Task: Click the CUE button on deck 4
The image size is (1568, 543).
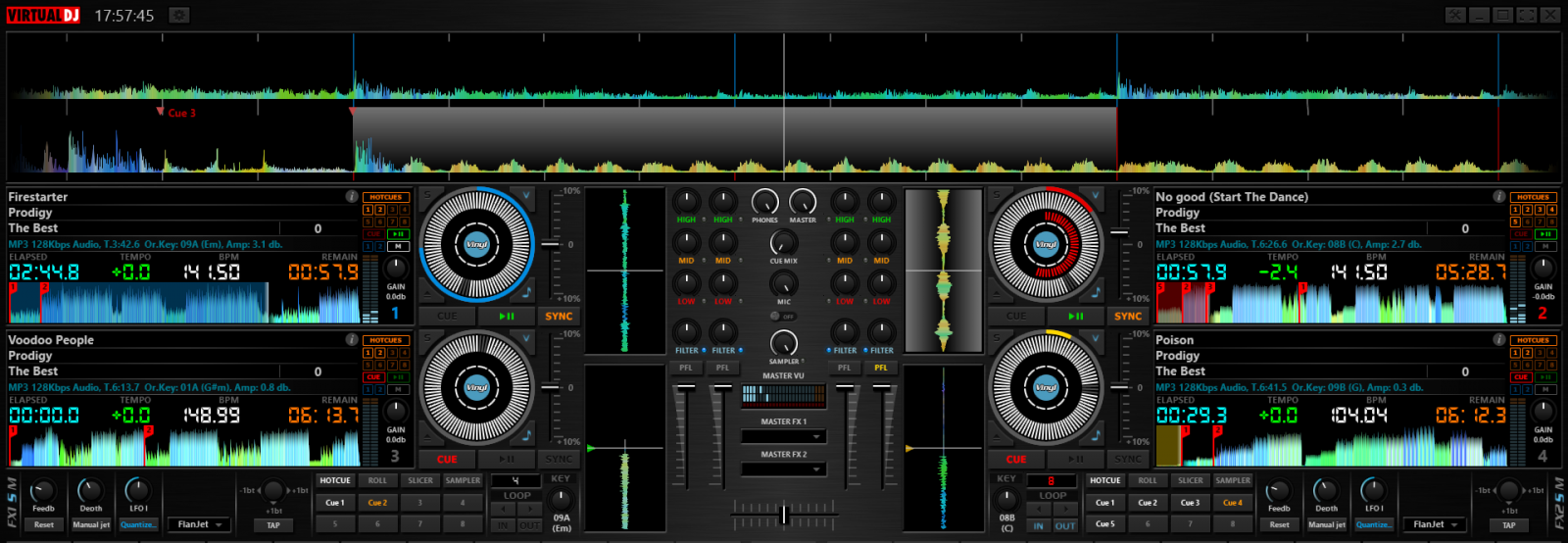Action: coord(1016,459)
